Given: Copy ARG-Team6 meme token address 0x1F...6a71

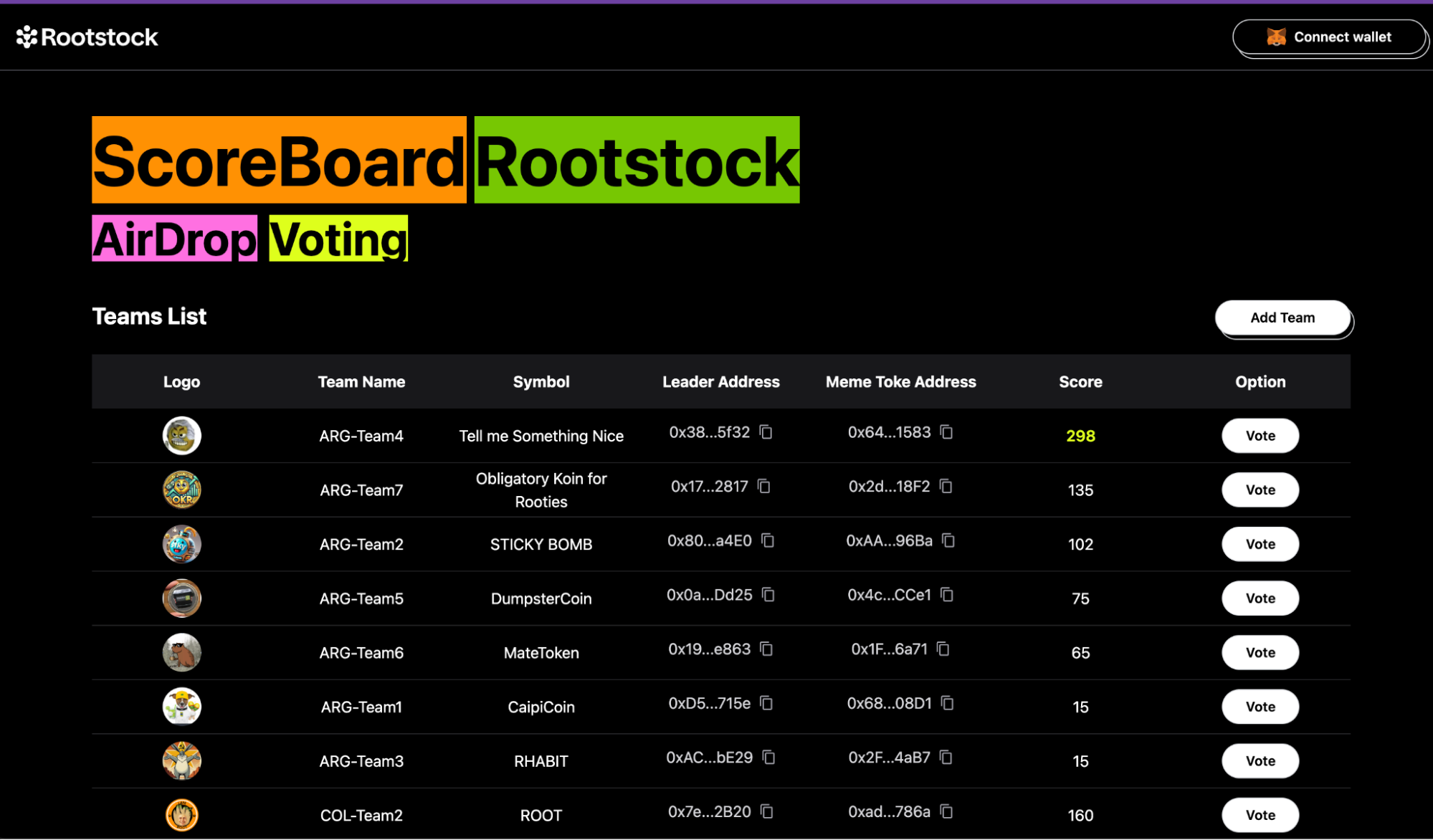Looking at the screenshot, I should click(943, 649).
